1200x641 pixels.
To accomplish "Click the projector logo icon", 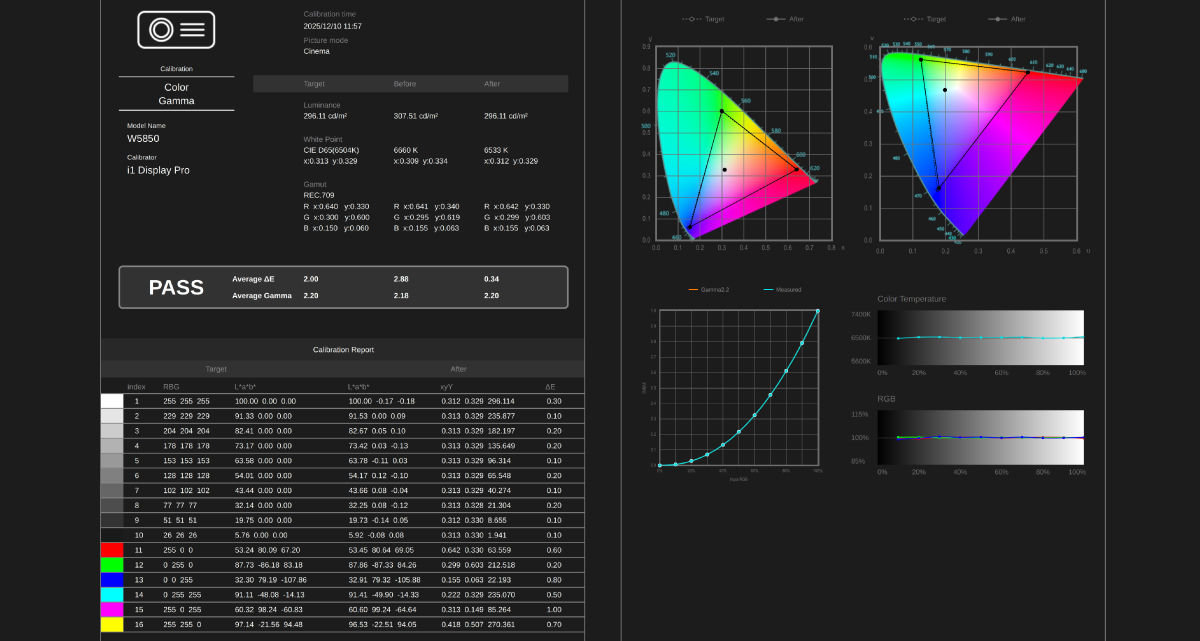I will (x=175, y=30).
